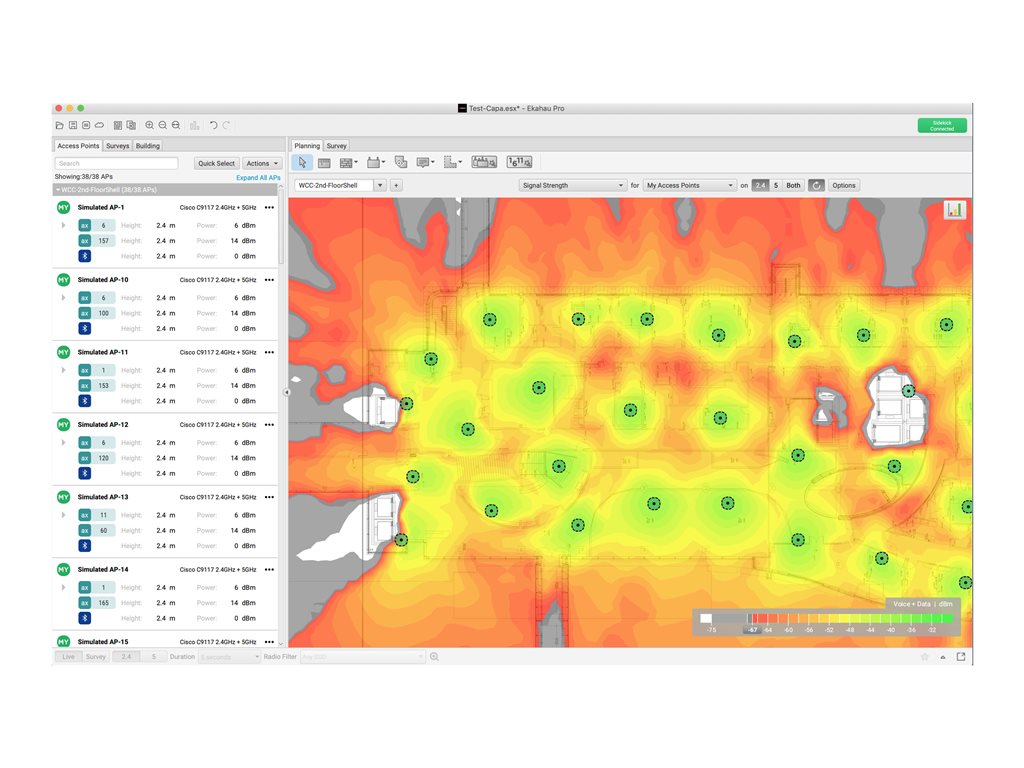Switch to the Building tab
This screenshot has height=768, width=1024.
pos(148,146)
